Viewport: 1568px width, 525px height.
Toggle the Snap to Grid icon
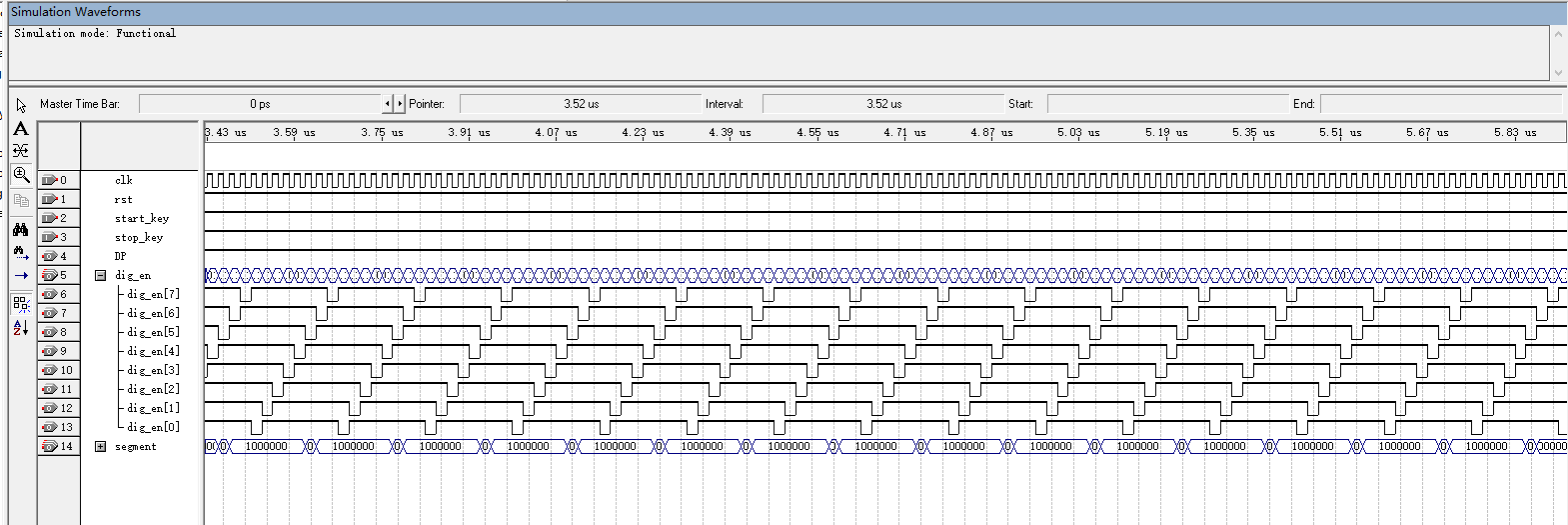(x=21, y=304)
